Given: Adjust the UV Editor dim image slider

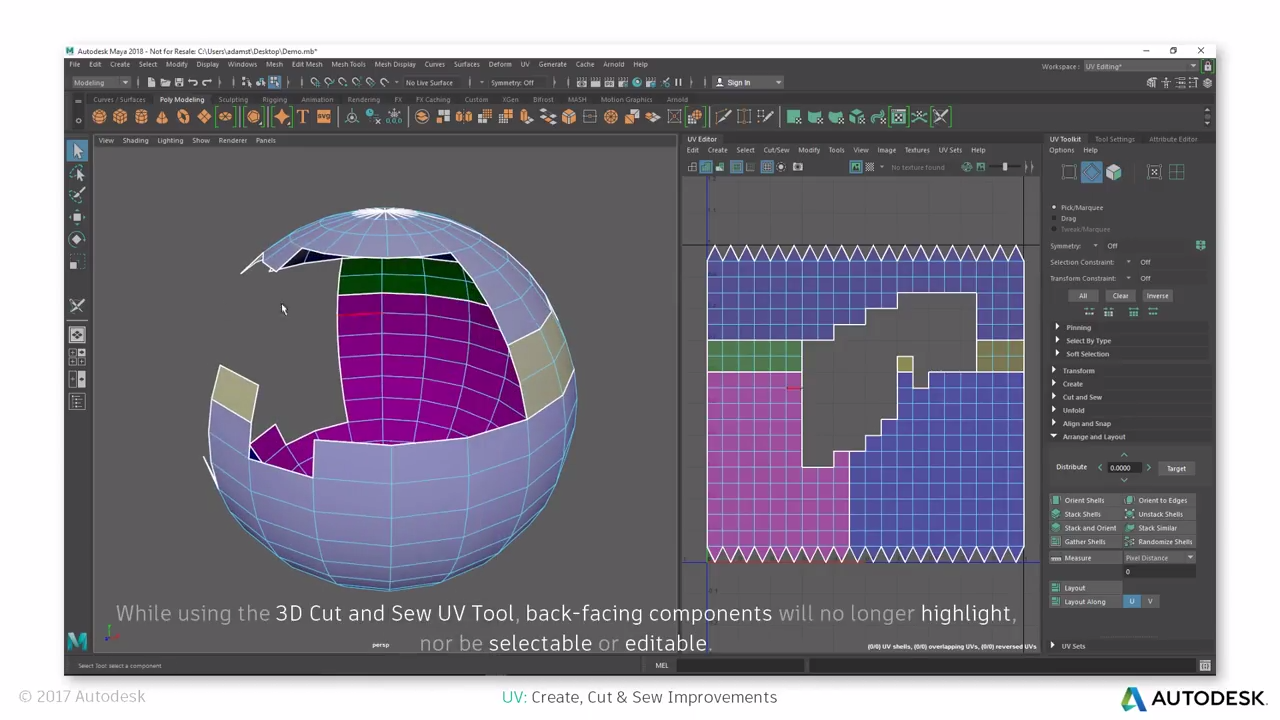Looking at the screenshot, I should pyautogui.click(x=1005, y=167).
